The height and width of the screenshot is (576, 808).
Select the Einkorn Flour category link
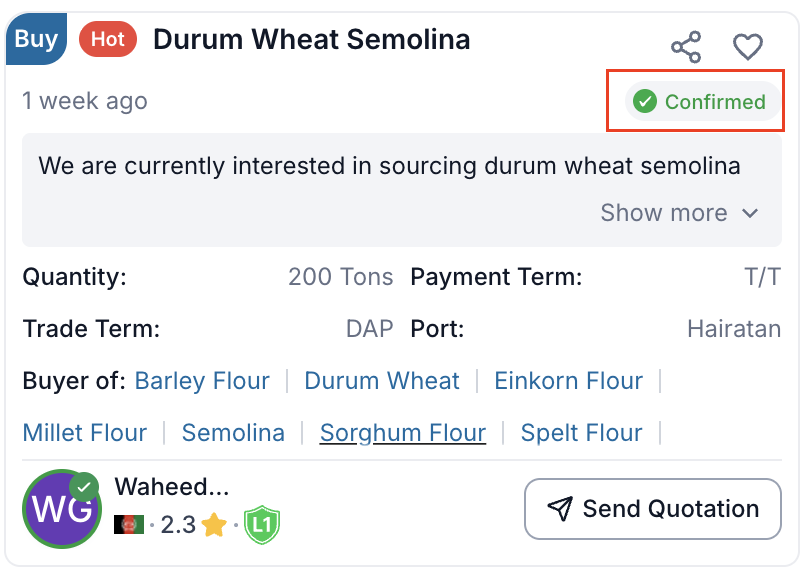[x=569, y=381]
